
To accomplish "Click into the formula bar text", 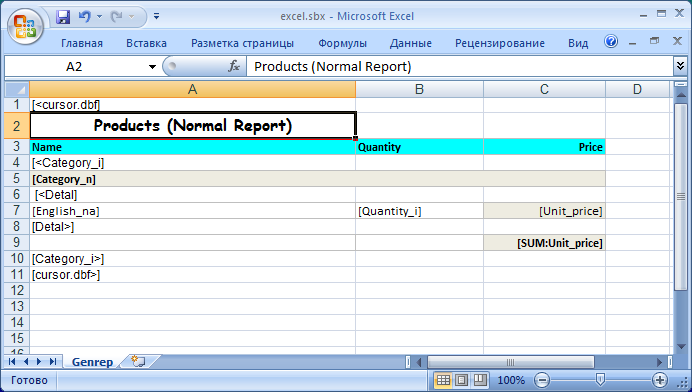I will [459, 67].
